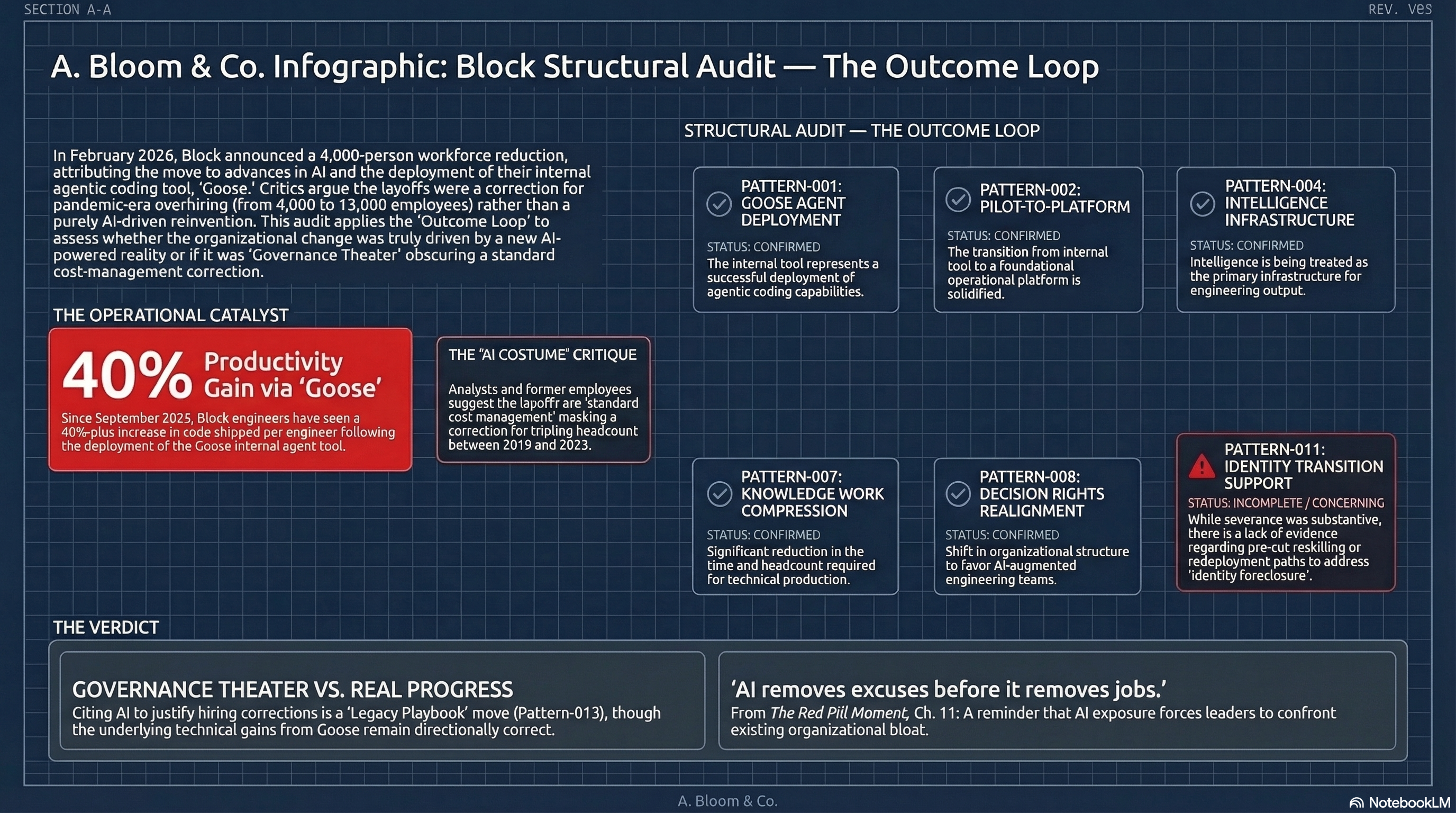
Task: Click the PATTERN-001 checkmark circle icon
Action: pos(719,204)
